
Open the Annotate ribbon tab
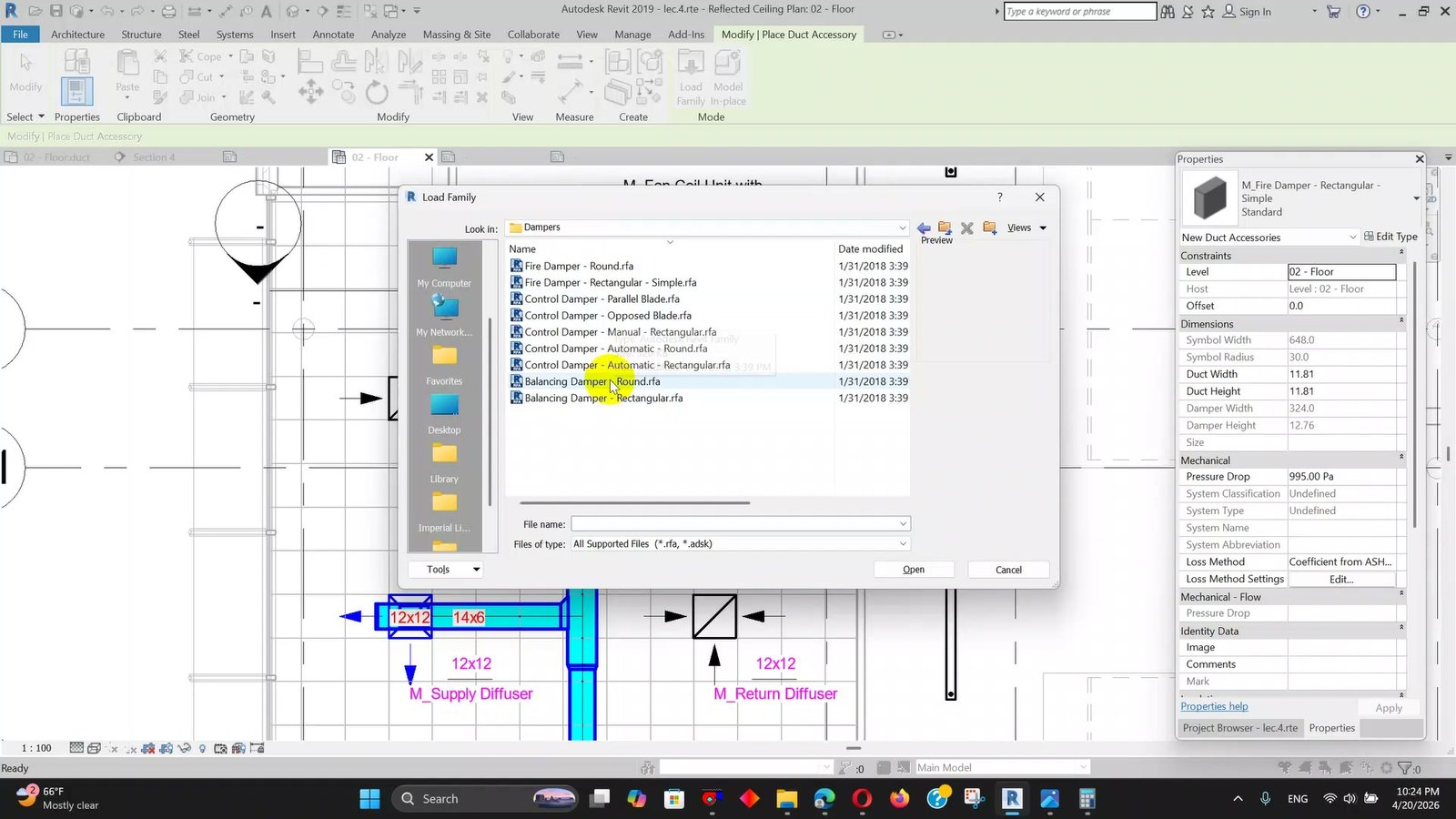pyautogui.click(x=333, y=35)
